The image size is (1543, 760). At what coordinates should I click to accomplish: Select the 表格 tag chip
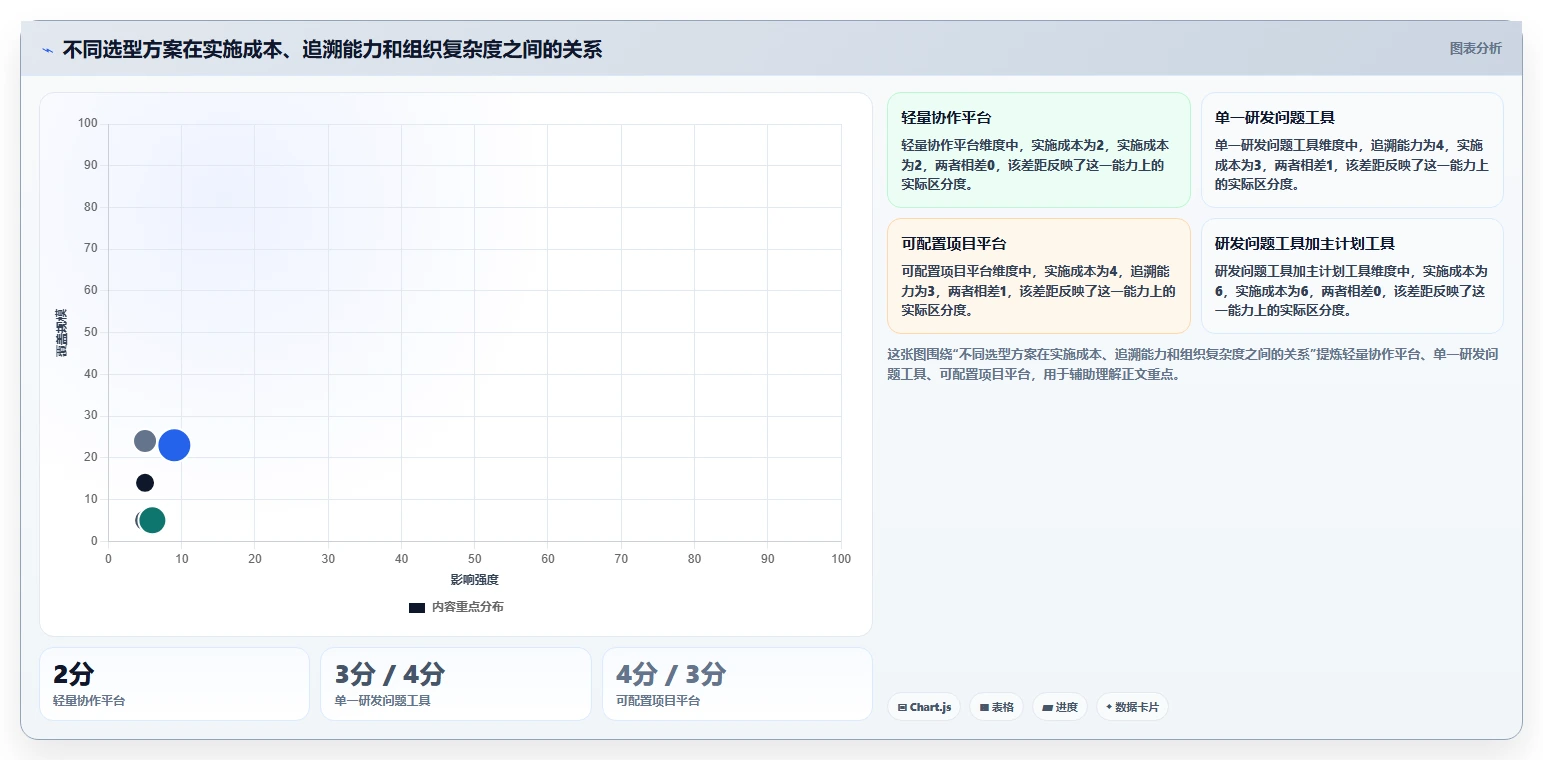click(996, 707)
